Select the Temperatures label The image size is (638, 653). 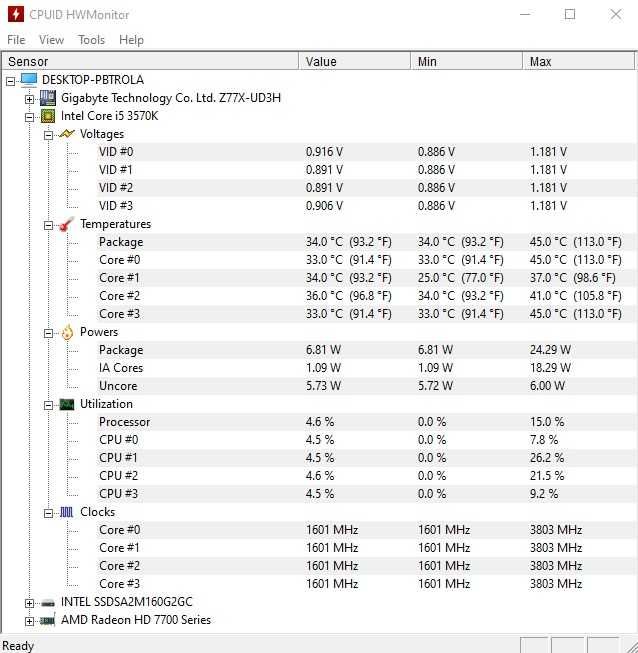point(115,224)
